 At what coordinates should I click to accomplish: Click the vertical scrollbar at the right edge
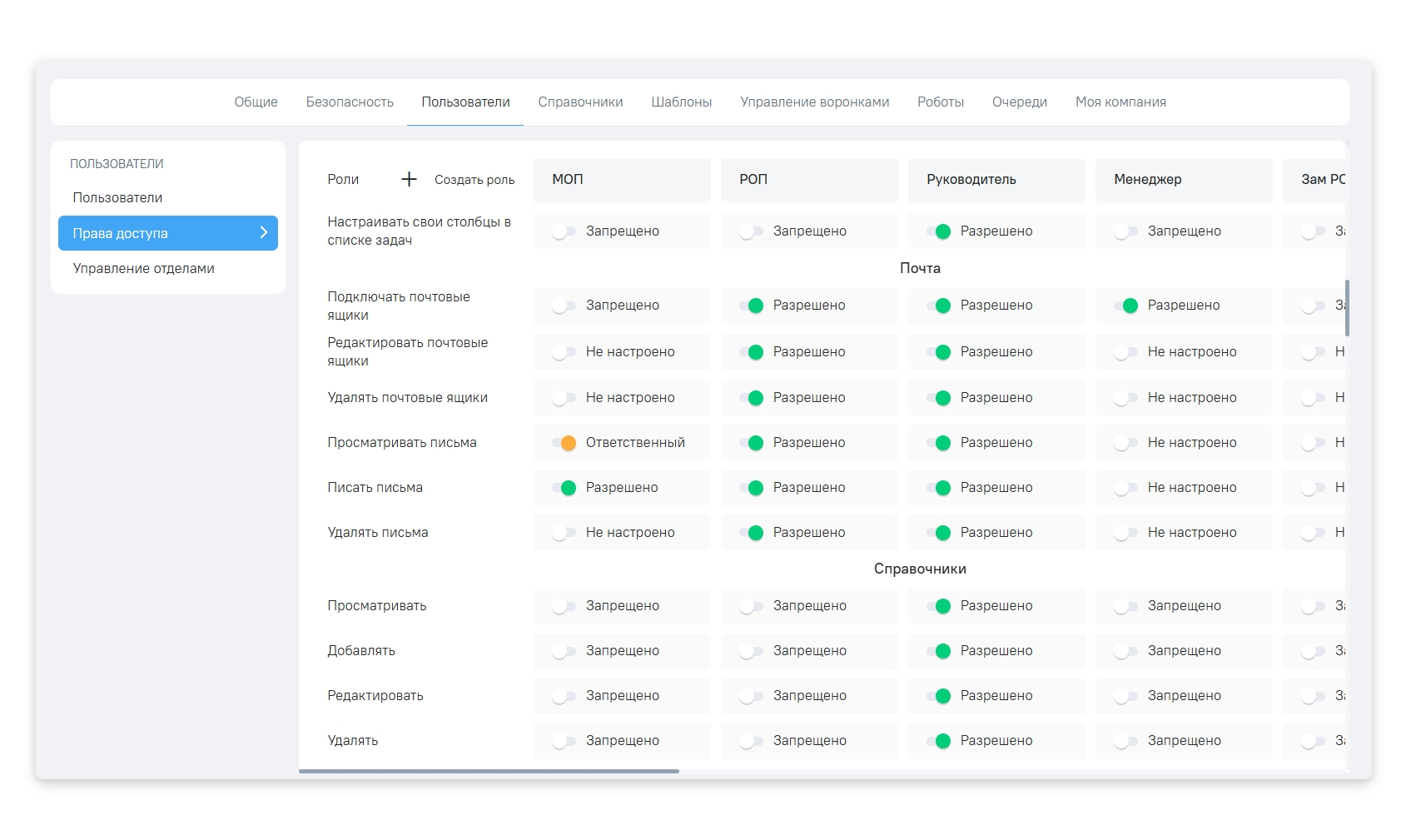pos(1346,308)
